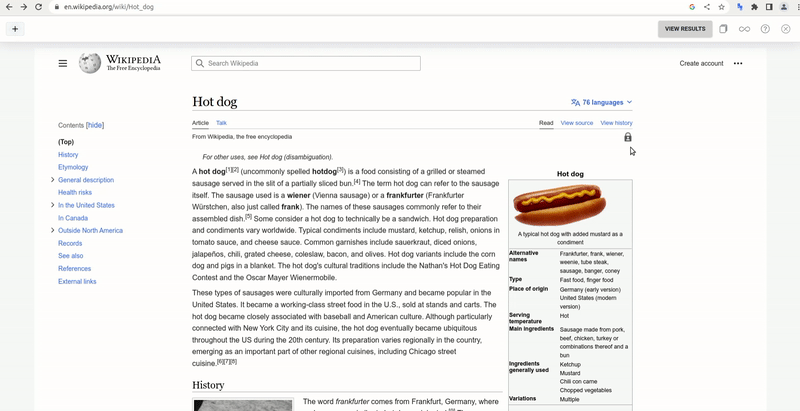Image resolution: width=800 pixels, height=411 pixels.
Task: Close the extension bar with X icon
Action: tap(786, 29)
